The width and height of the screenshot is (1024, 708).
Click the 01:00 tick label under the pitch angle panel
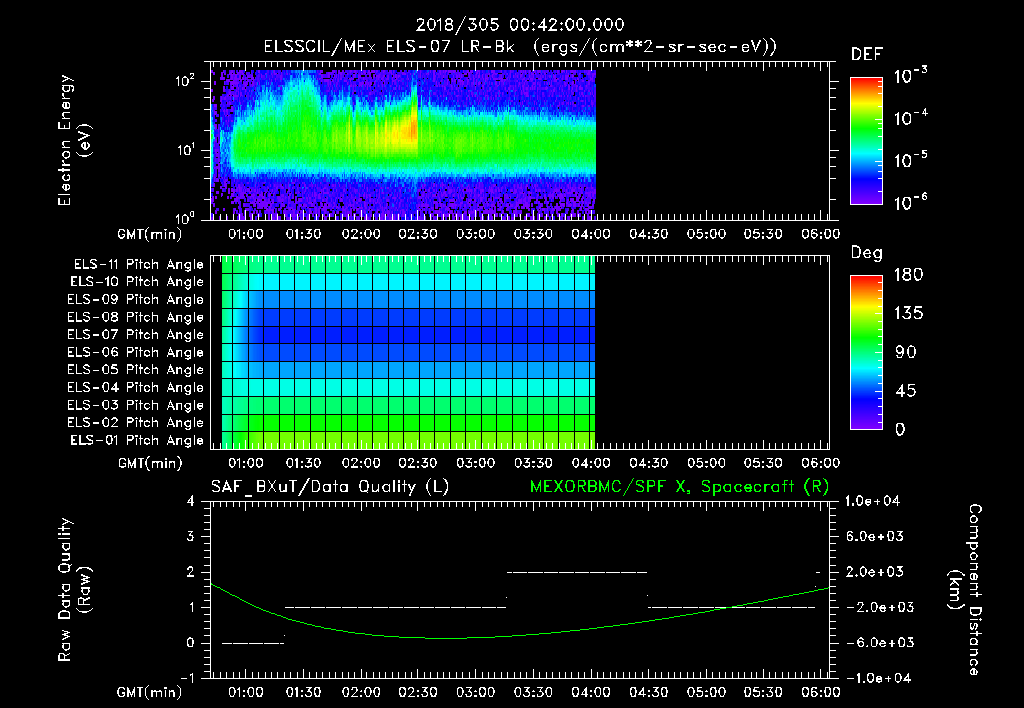(246, 463)
